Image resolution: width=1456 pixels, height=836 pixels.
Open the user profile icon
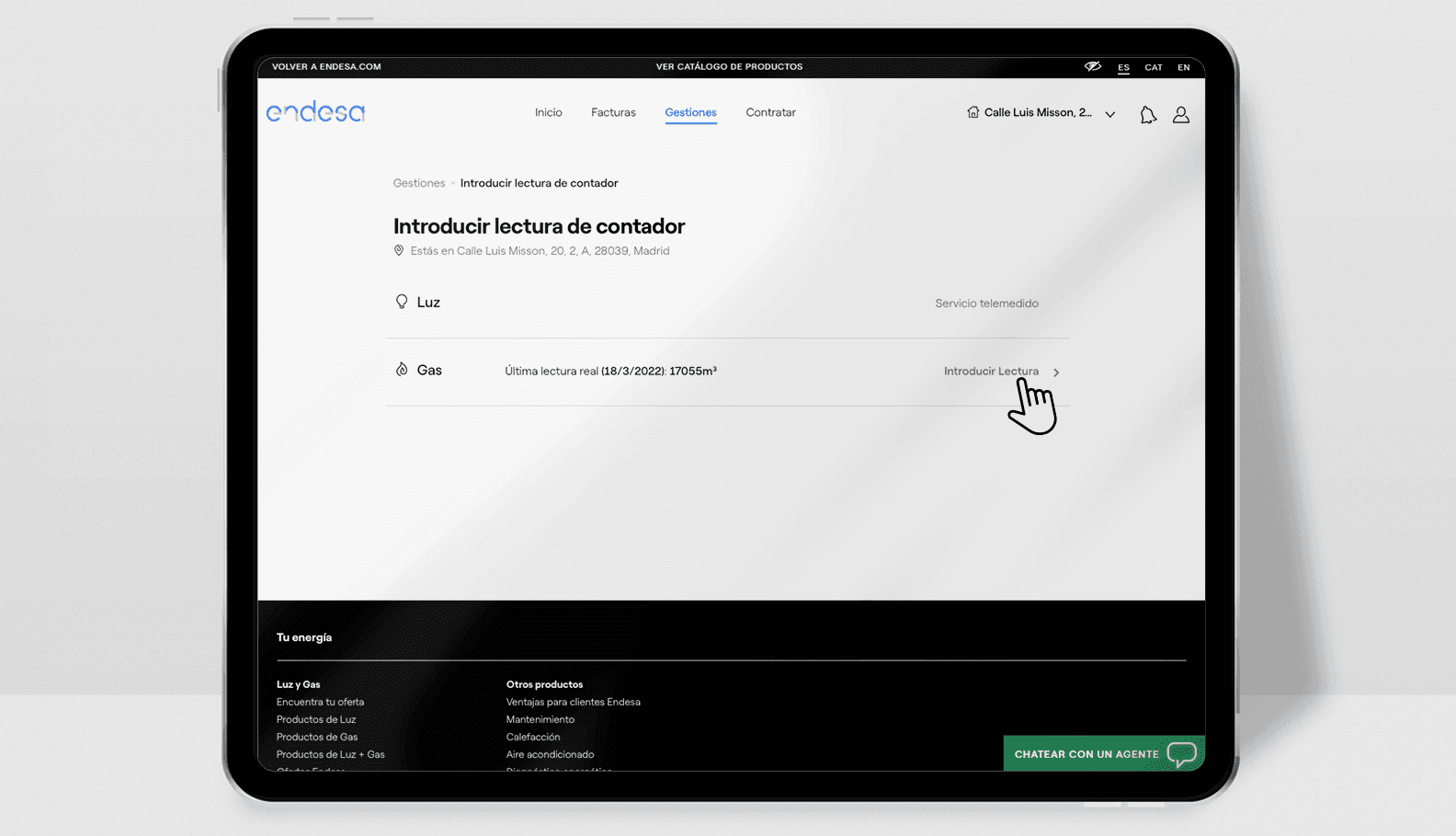pyautogui.click(x=1181, y=114)
